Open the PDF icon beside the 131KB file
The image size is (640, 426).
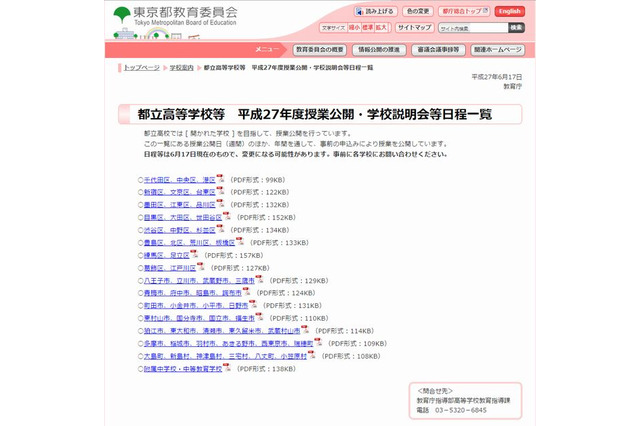(253, 304)
